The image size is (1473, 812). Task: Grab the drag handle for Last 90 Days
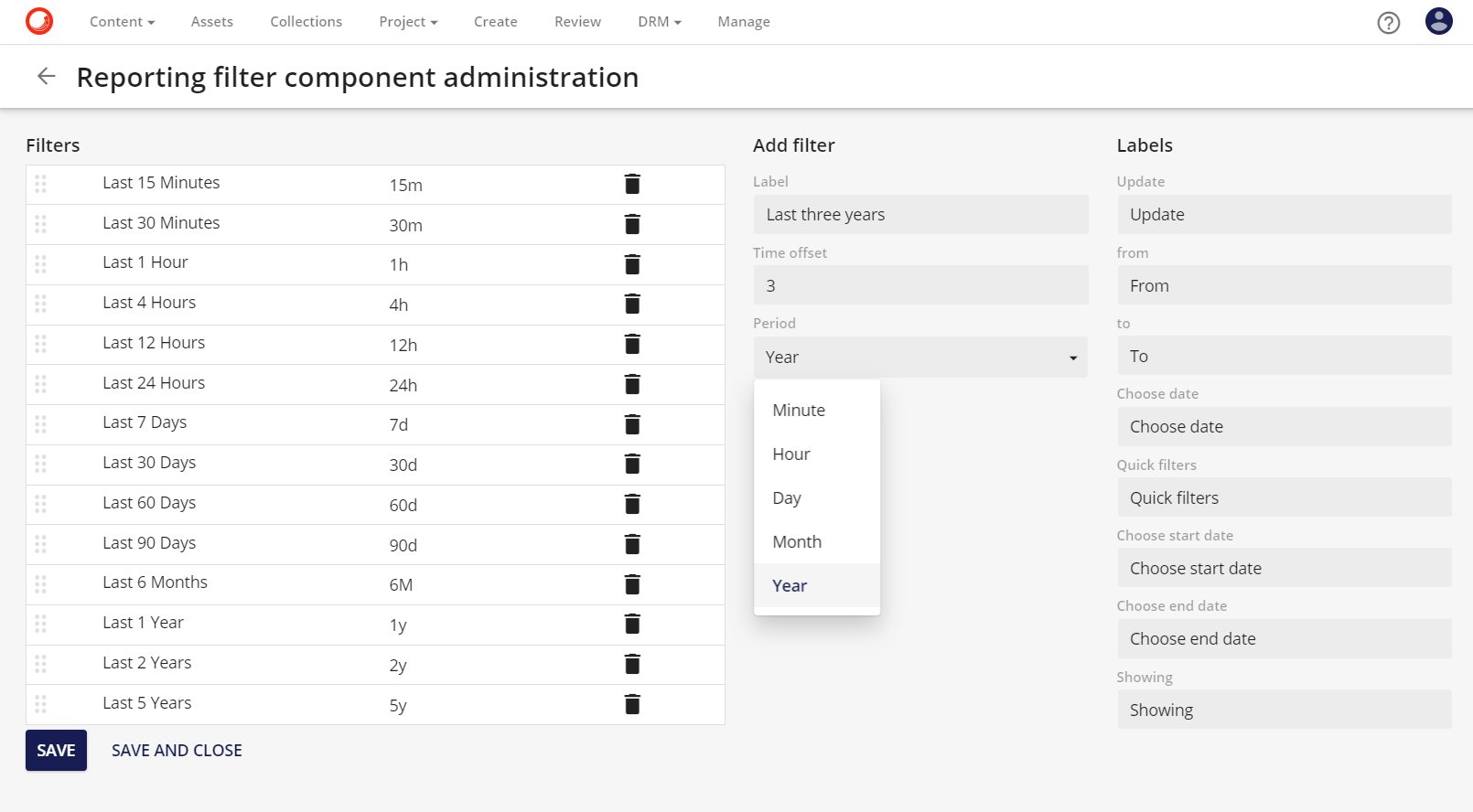40,544
